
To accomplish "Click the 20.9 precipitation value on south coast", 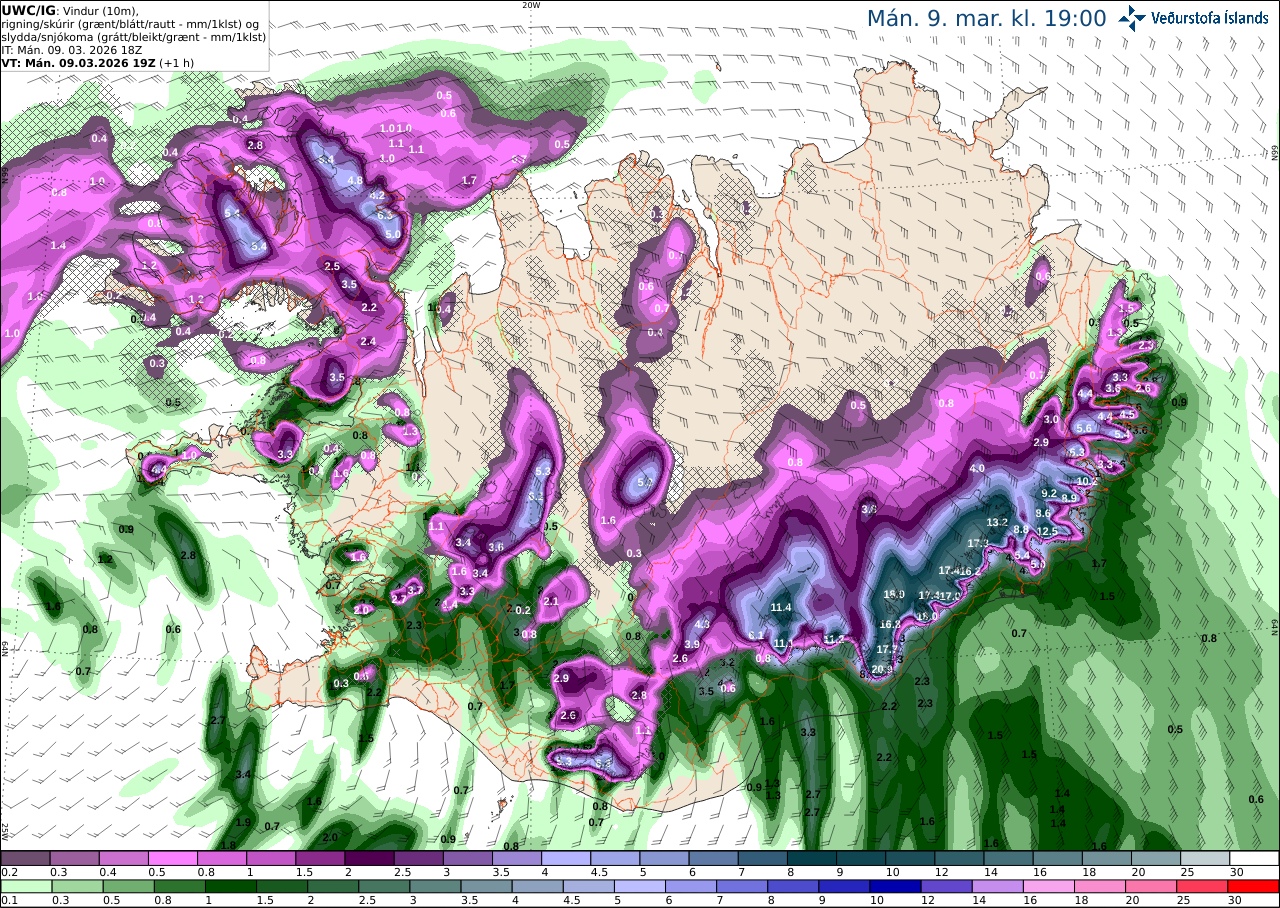I will coord(882,669).
